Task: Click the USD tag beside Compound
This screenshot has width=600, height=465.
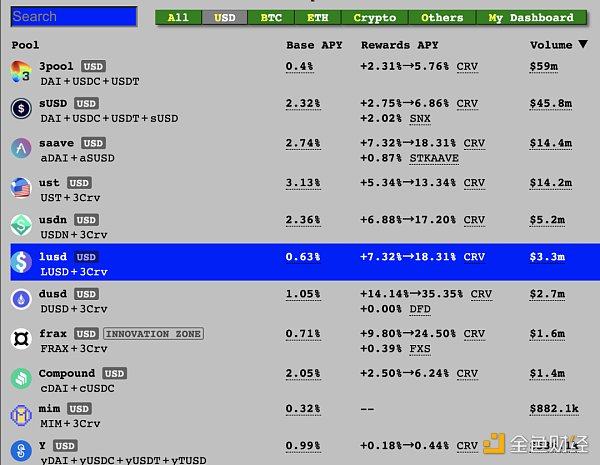Action: tap(114, 374)
